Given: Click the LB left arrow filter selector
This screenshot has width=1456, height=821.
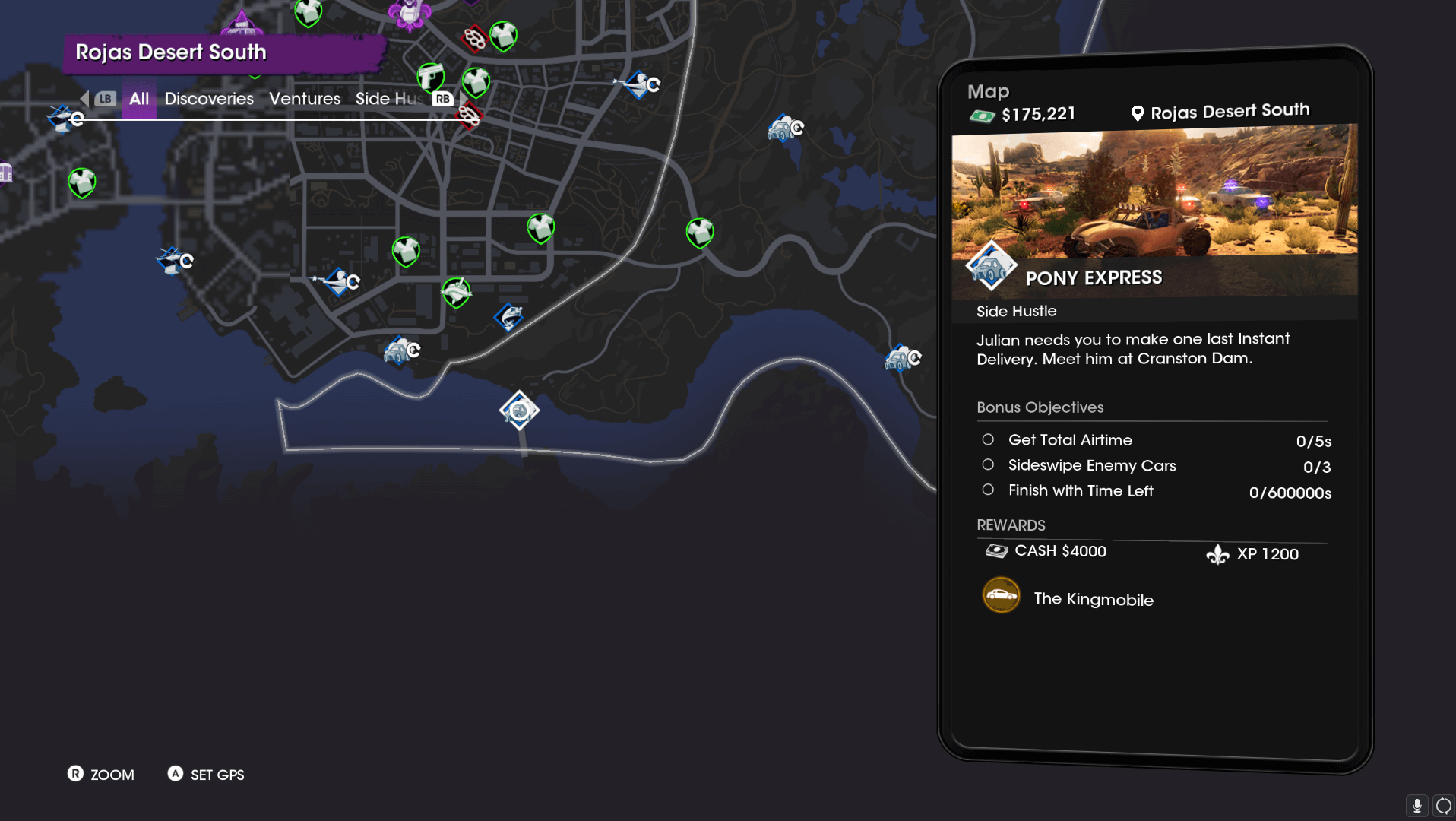Looking at the screenshot, I should (98, 99).
